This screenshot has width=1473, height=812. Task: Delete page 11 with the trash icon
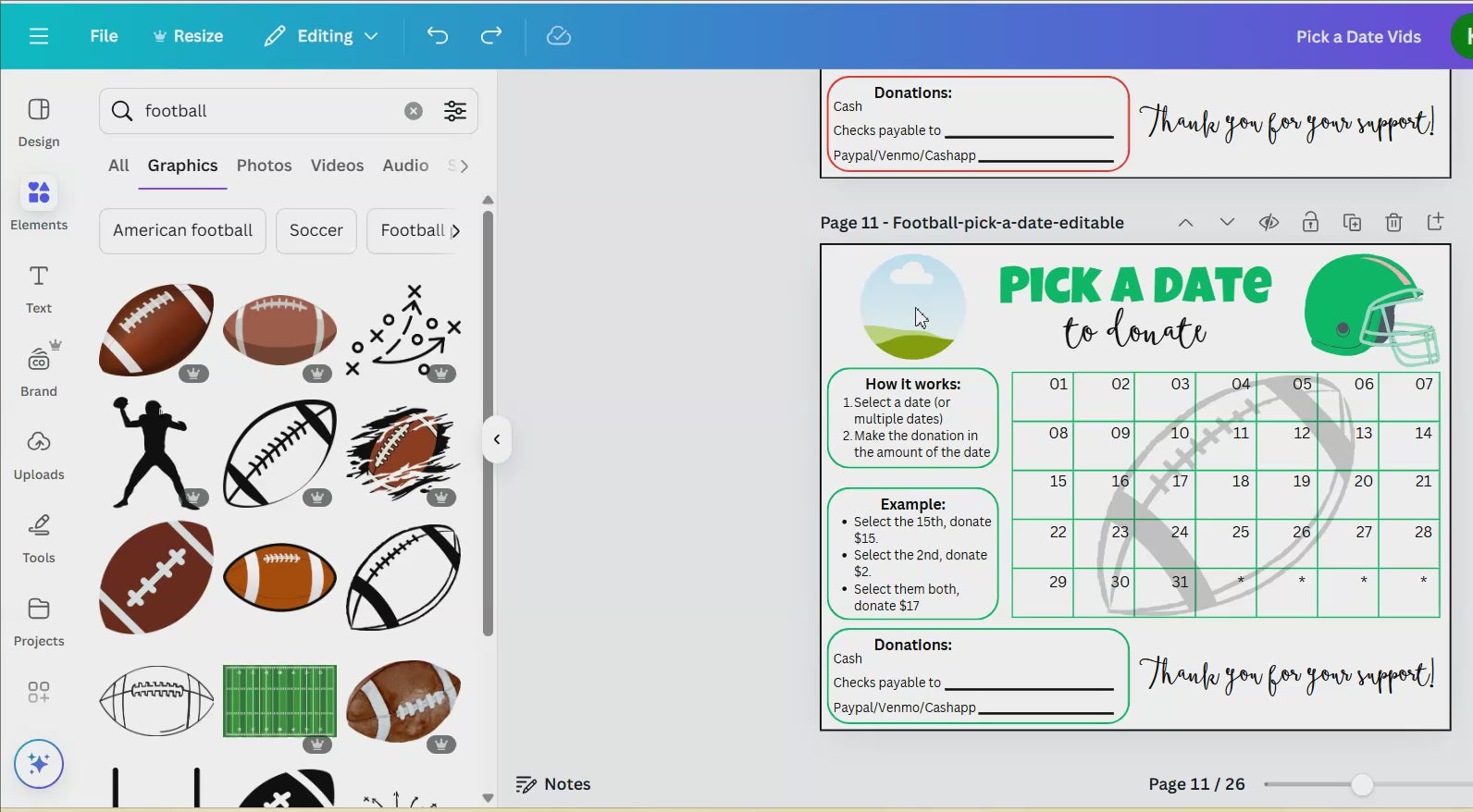[x=1393, y=222]
